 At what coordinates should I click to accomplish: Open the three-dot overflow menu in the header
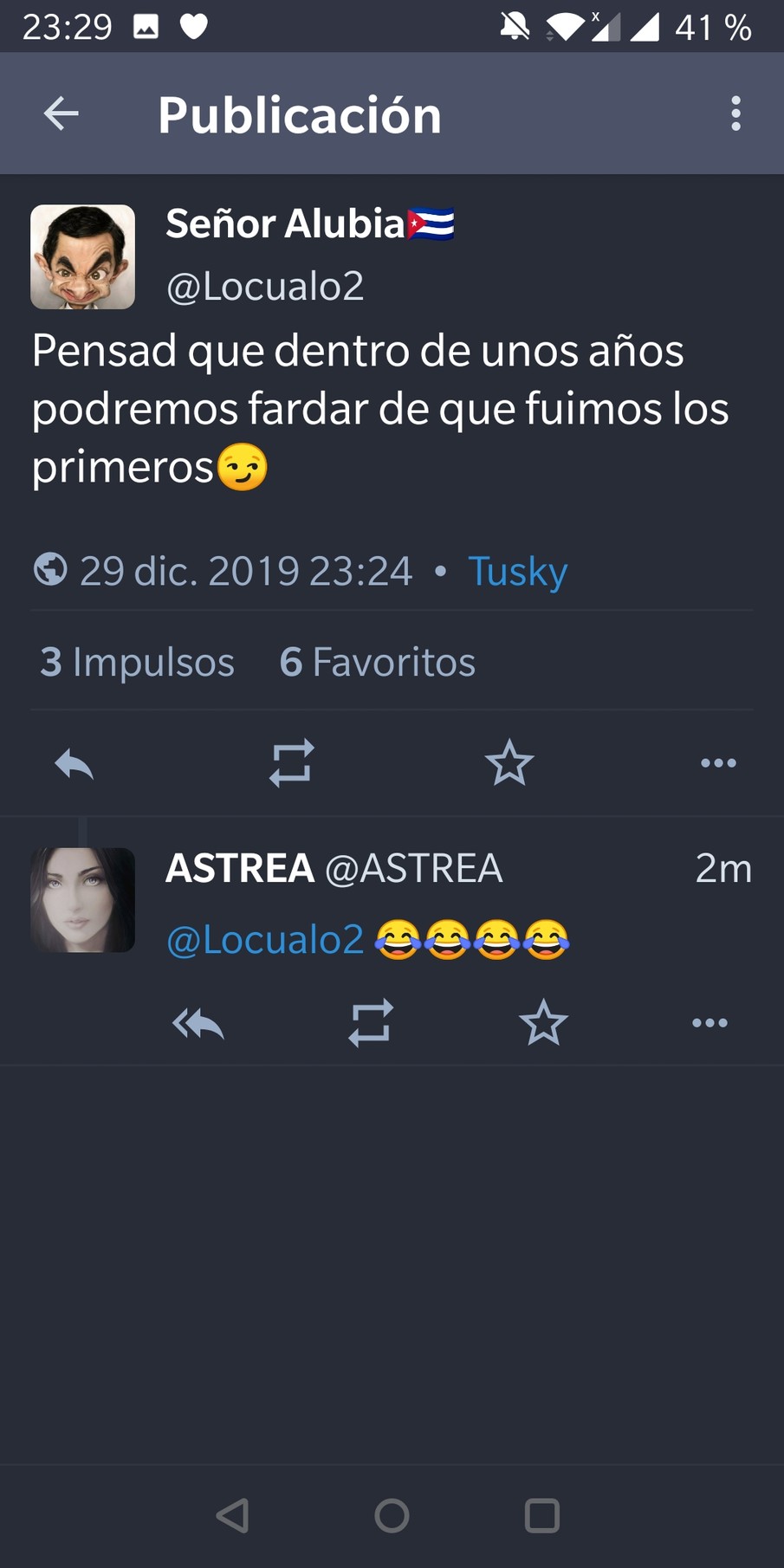(735, 113)
